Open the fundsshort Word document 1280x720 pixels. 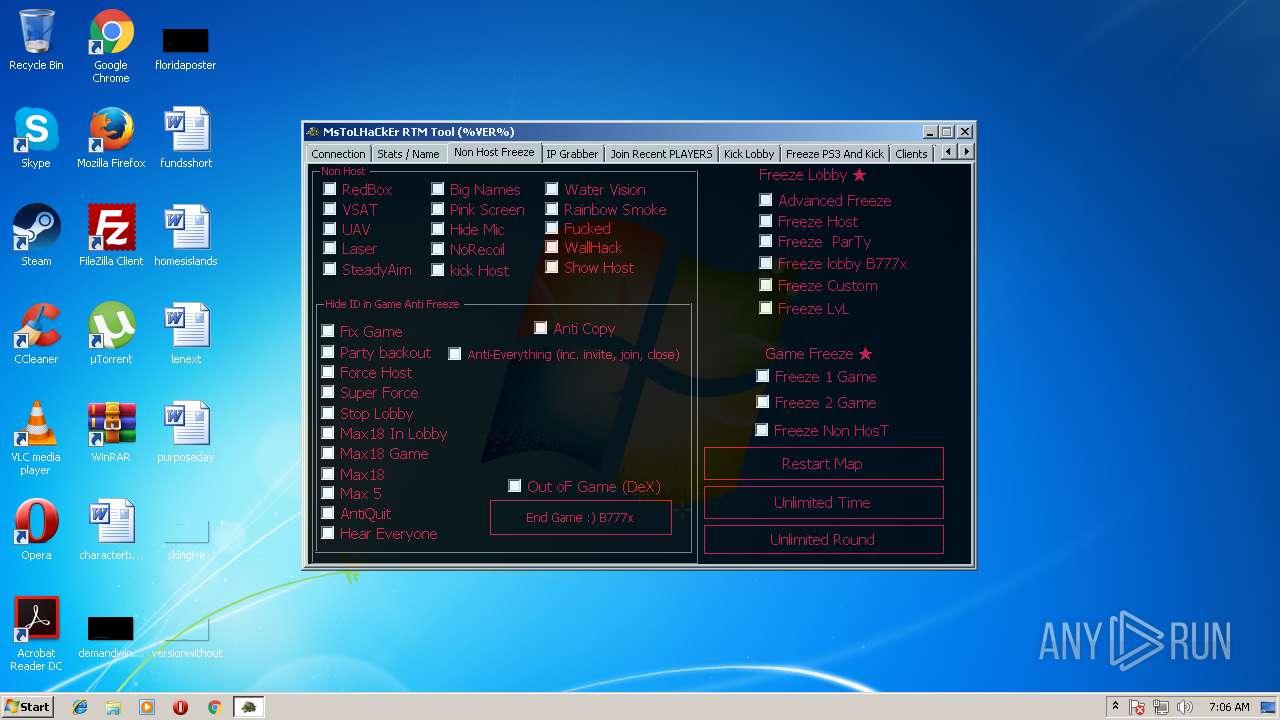[x=186, y=138]
